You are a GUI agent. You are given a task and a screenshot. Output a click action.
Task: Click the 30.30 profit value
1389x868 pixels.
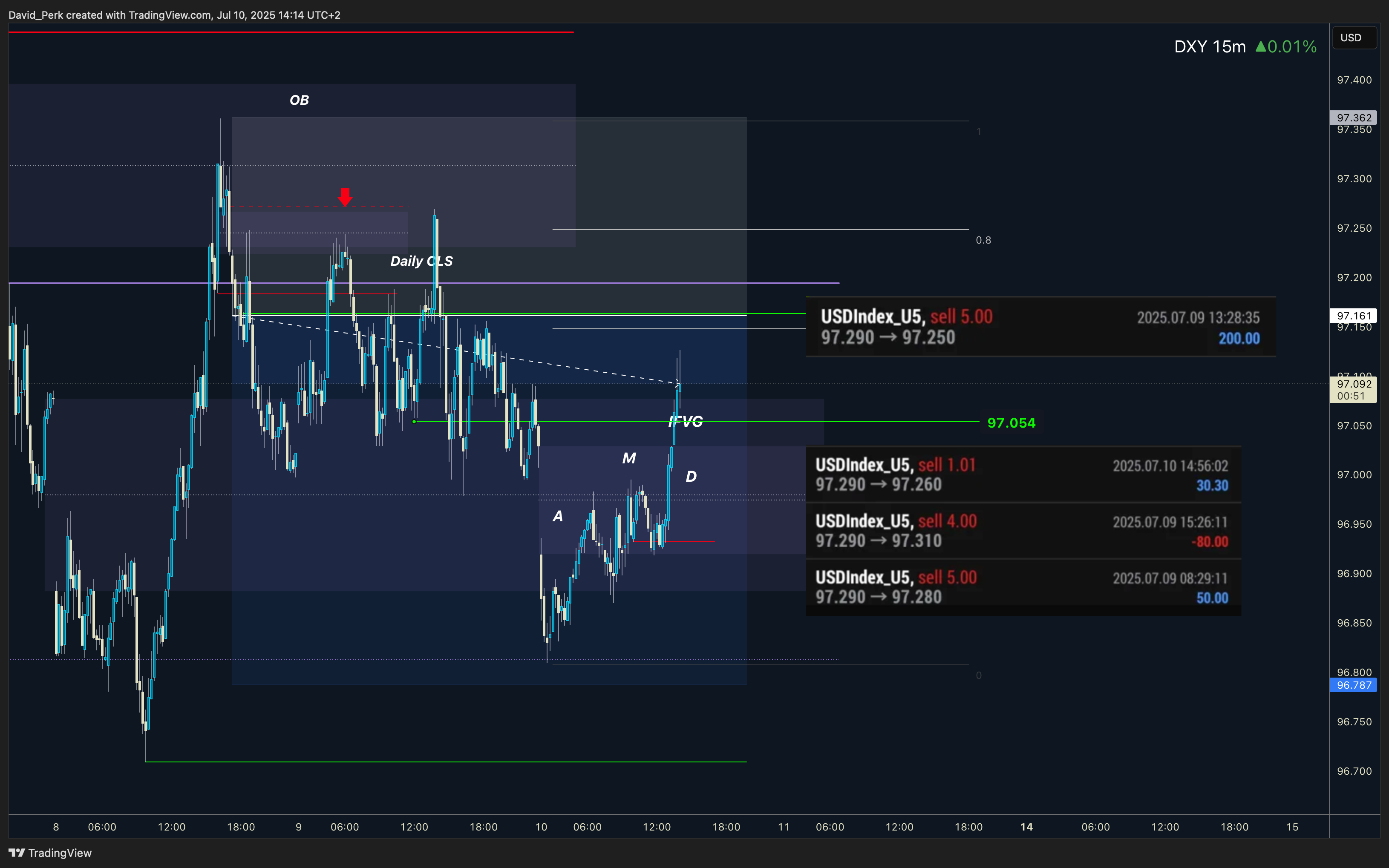pyautogui.click(x=1212, y=486)
